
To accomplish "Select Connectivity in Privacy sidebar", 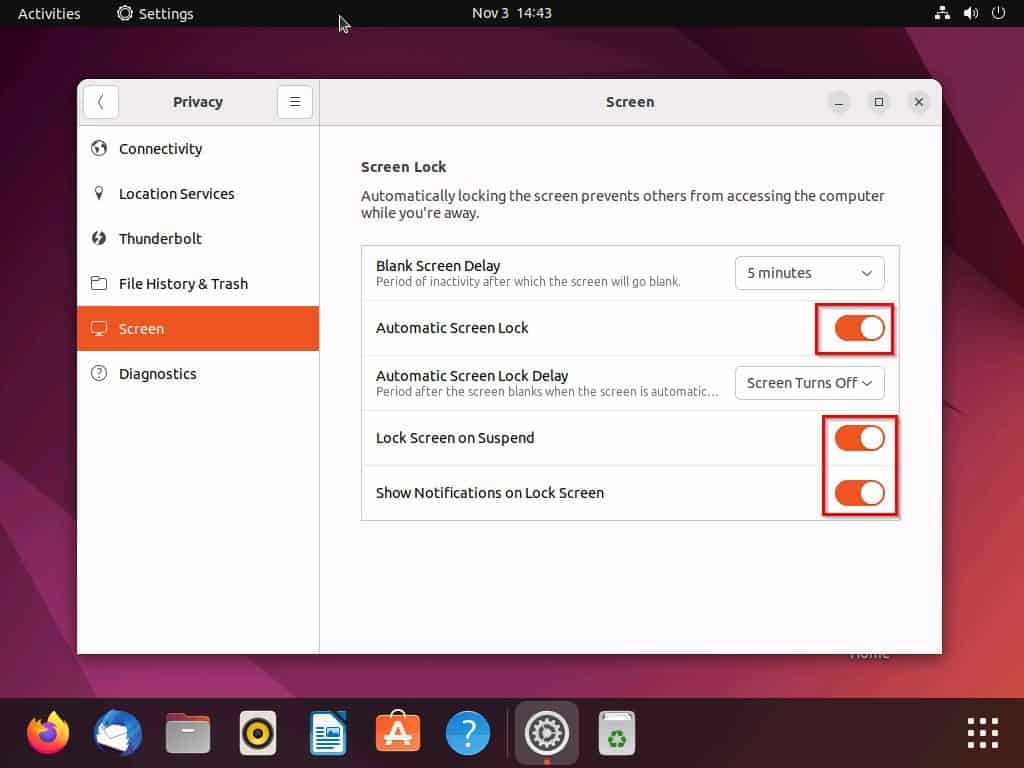I will (x=198, y=148).
